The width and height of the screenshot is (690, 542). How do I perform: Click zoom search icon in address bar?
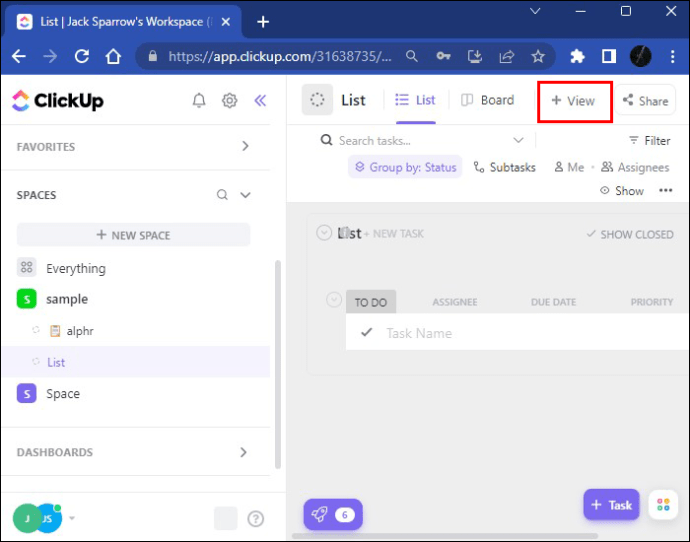[x=411, y=56]
